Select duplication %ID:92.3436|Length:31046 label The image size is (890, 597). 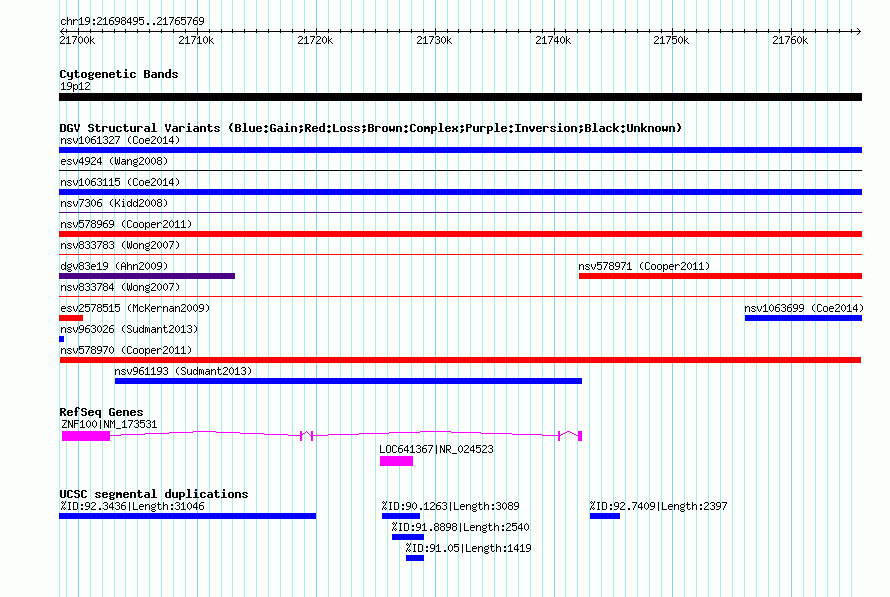click(132, 506)
